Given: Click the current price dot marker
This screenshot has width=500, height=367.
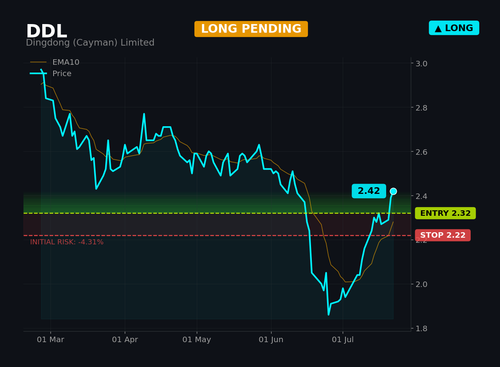Looking at the screenshot, I should pos(393,191).
